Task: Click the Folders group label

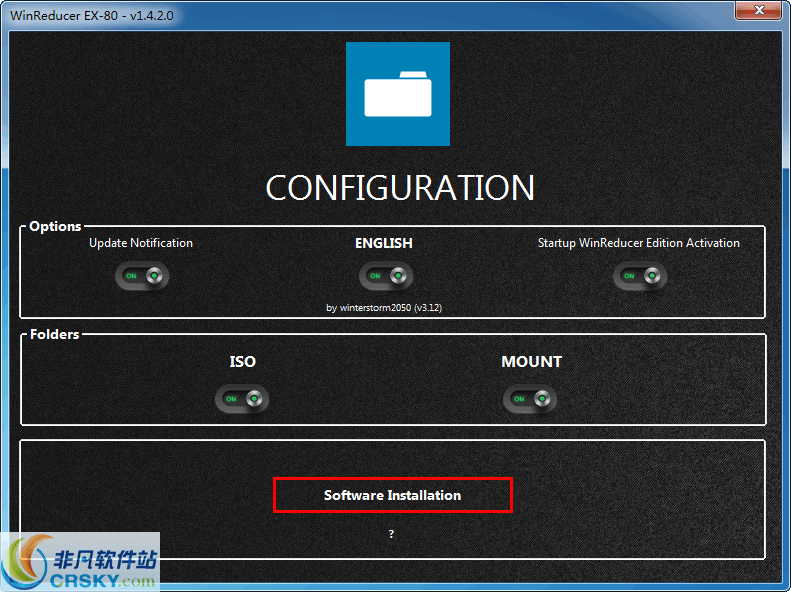Action: (x=54, y=334)
